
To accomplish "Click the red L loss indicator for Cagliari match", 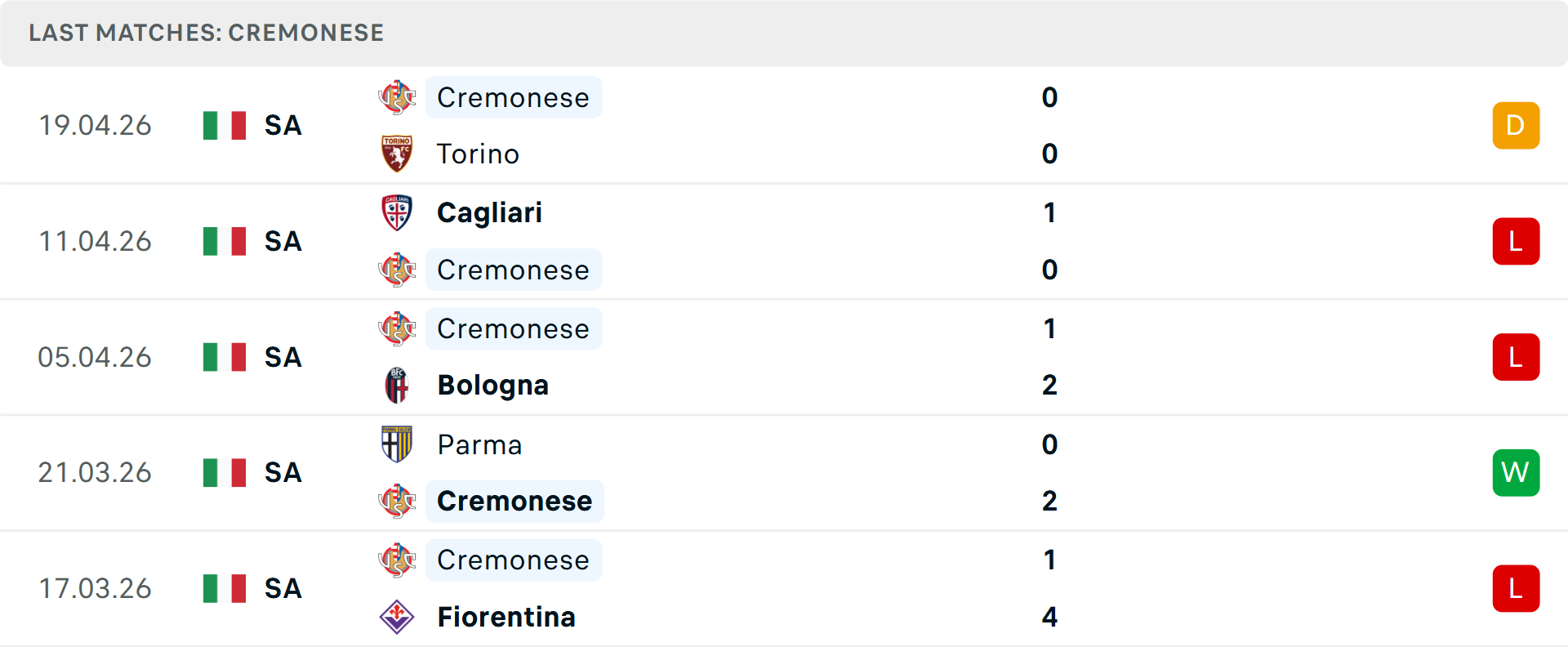I will click(x=1516, y=241).
